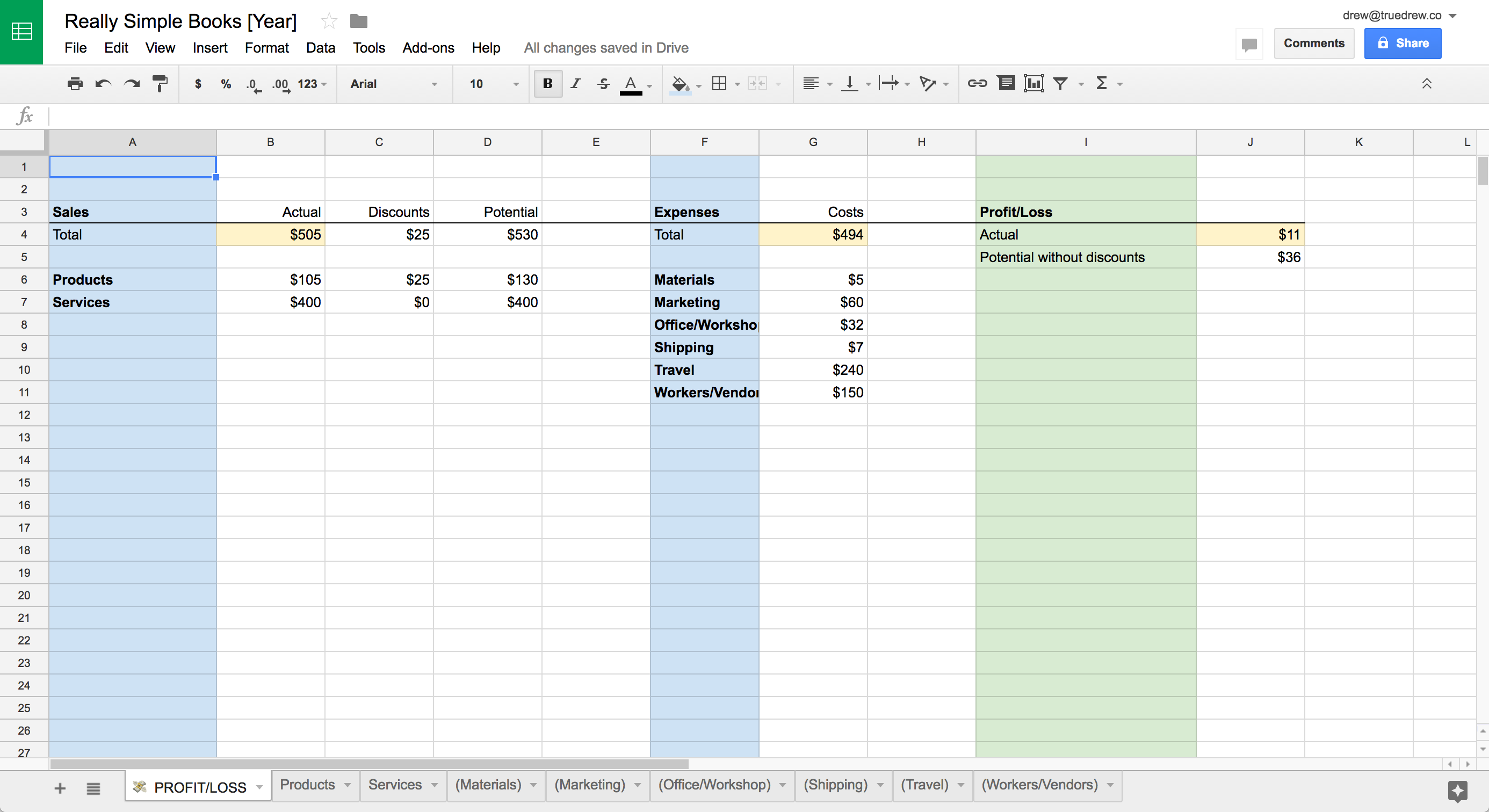Open the font size 10 dropdown
Image resolution: width=1489 pixels, height=812 pixels.
[491, 84]
